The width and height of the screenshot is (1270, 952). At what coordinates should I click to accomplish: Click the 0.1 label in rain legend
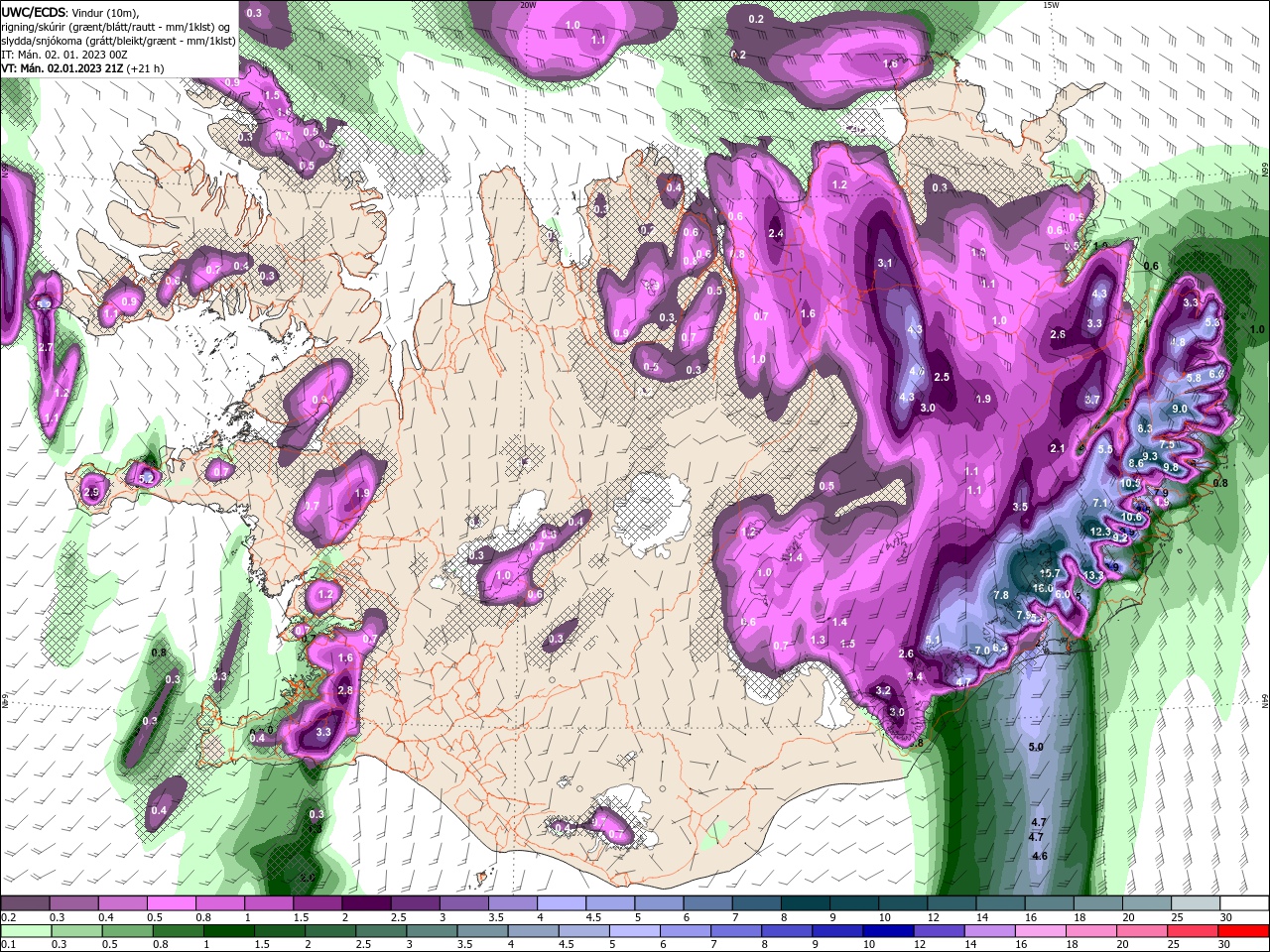click(8, 945)
